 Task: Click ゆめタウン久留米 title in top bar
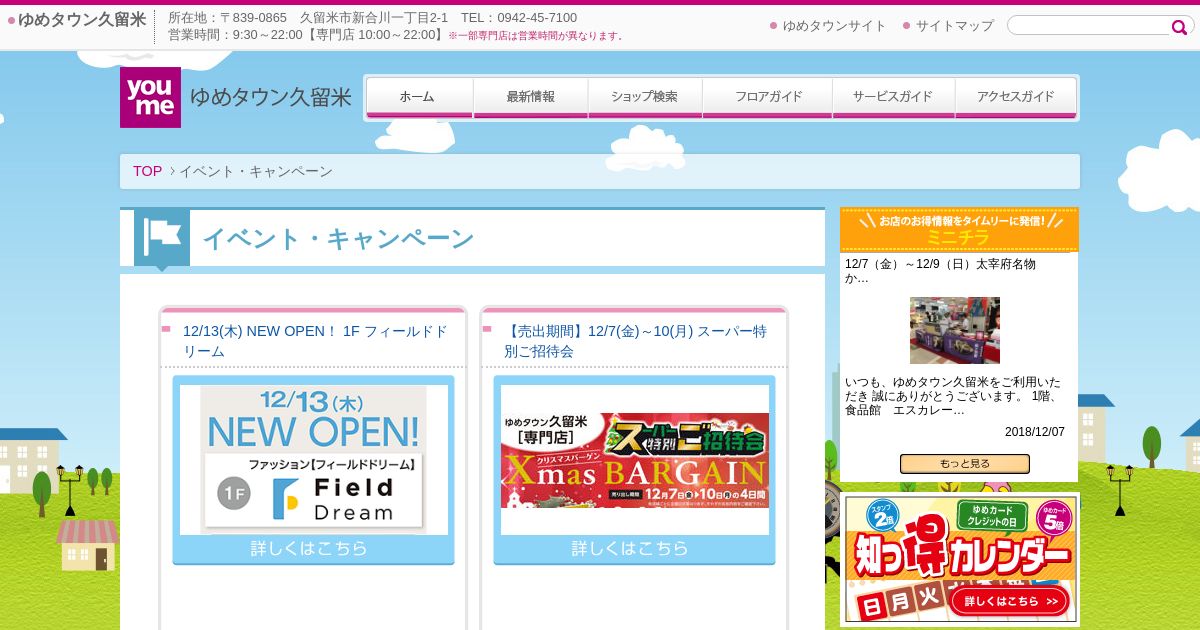click(x=82, y=20)
